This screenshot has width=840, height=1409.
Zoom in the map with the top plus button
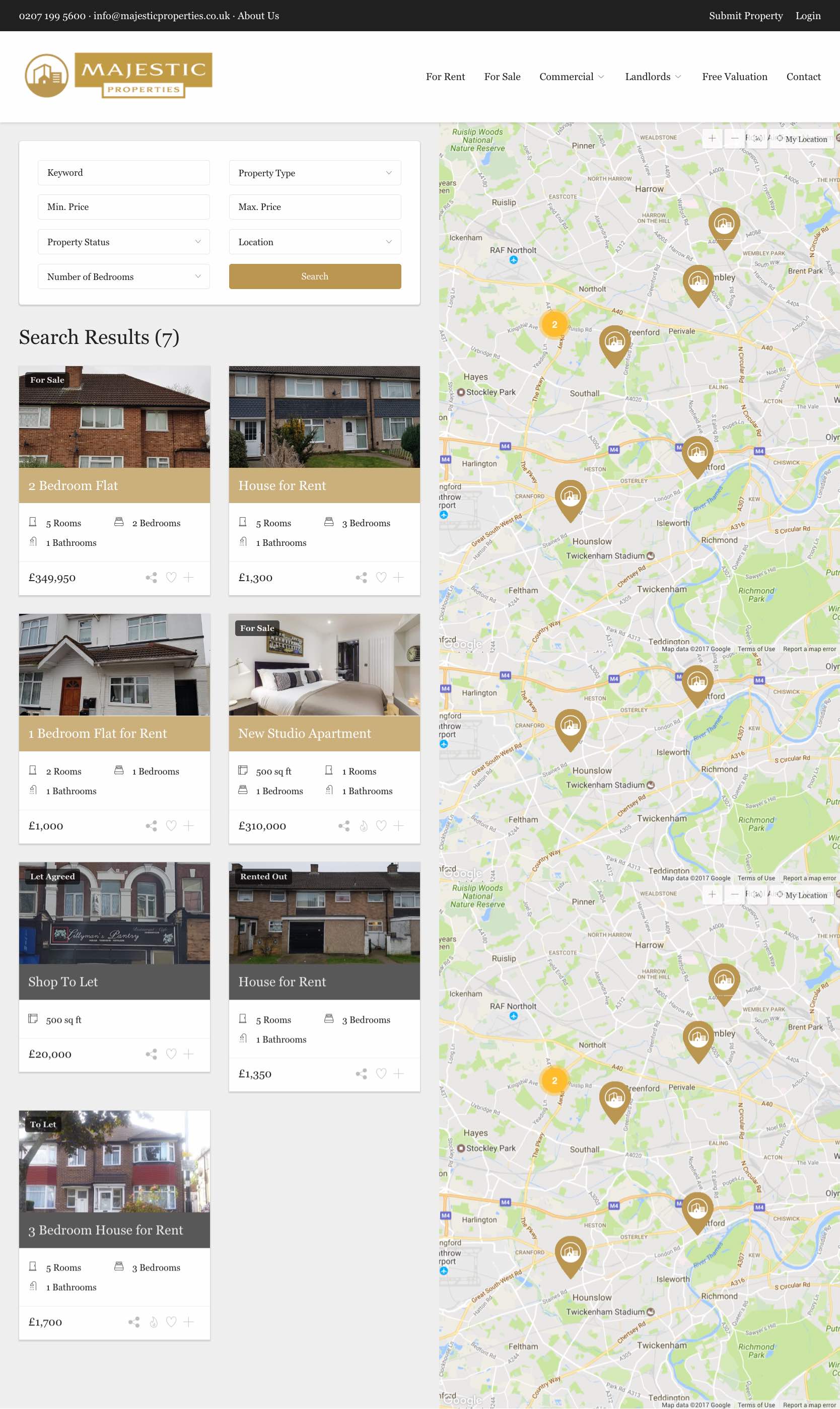click(712, 138)
